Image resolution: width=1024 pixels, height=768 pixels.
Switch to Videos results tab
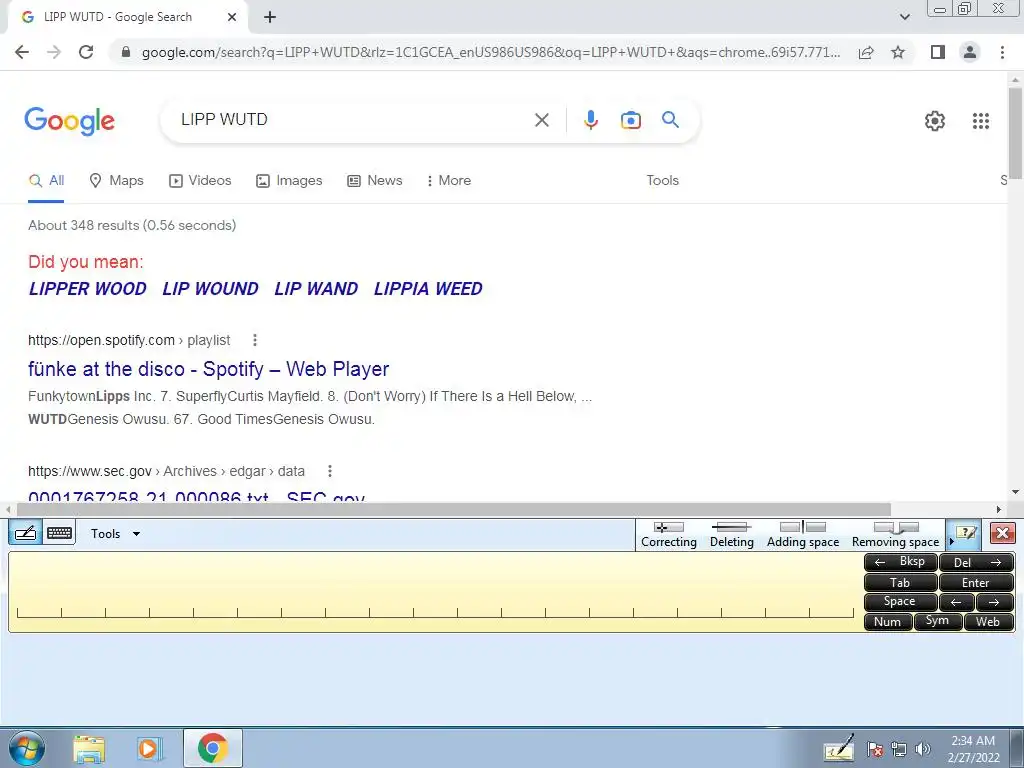[x=200, y=181]
